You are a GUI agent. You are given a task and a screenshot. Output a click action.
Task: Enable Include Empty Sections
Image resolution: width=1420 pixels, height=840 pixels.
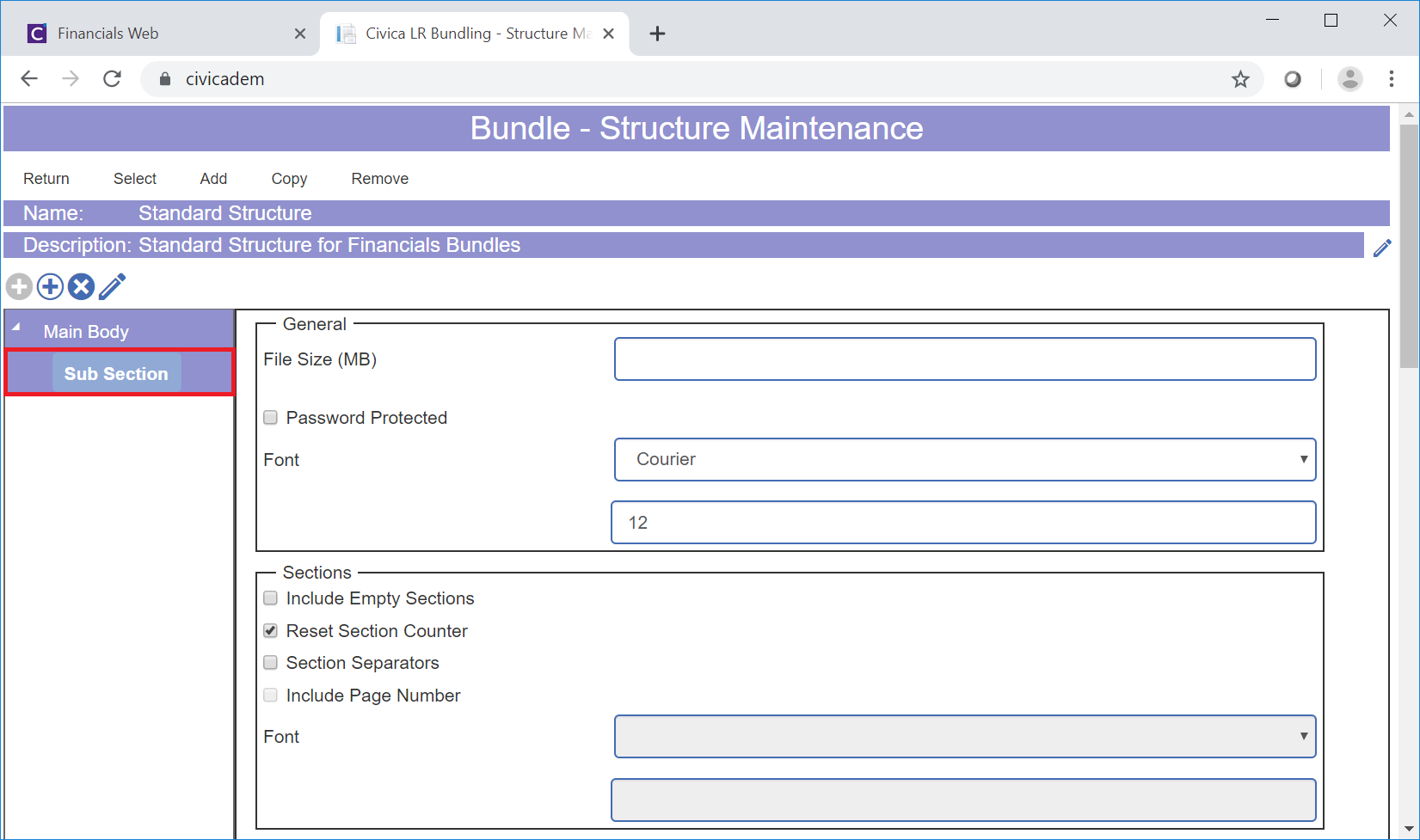click(270, 598)
